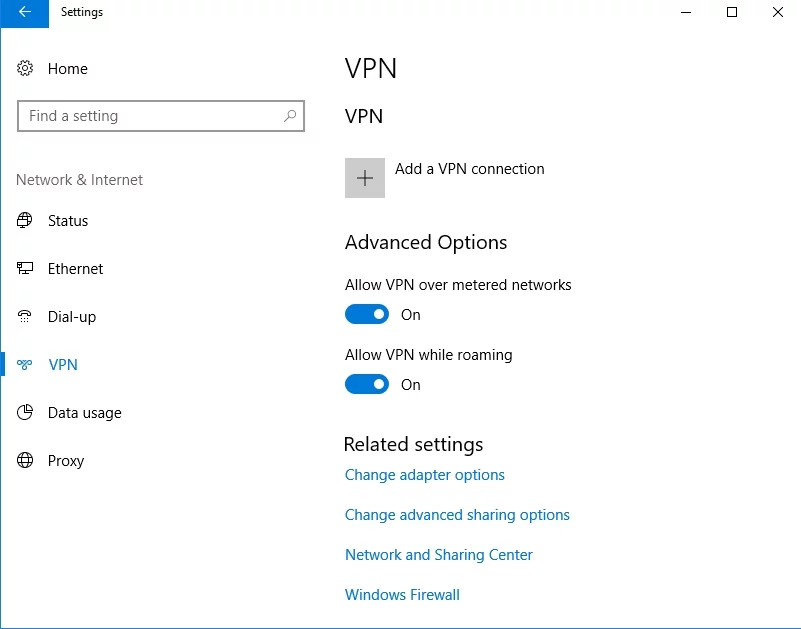The image size is (801, 629).
Task: Switch to the Proxy settings page
Action: pos(66,461)
